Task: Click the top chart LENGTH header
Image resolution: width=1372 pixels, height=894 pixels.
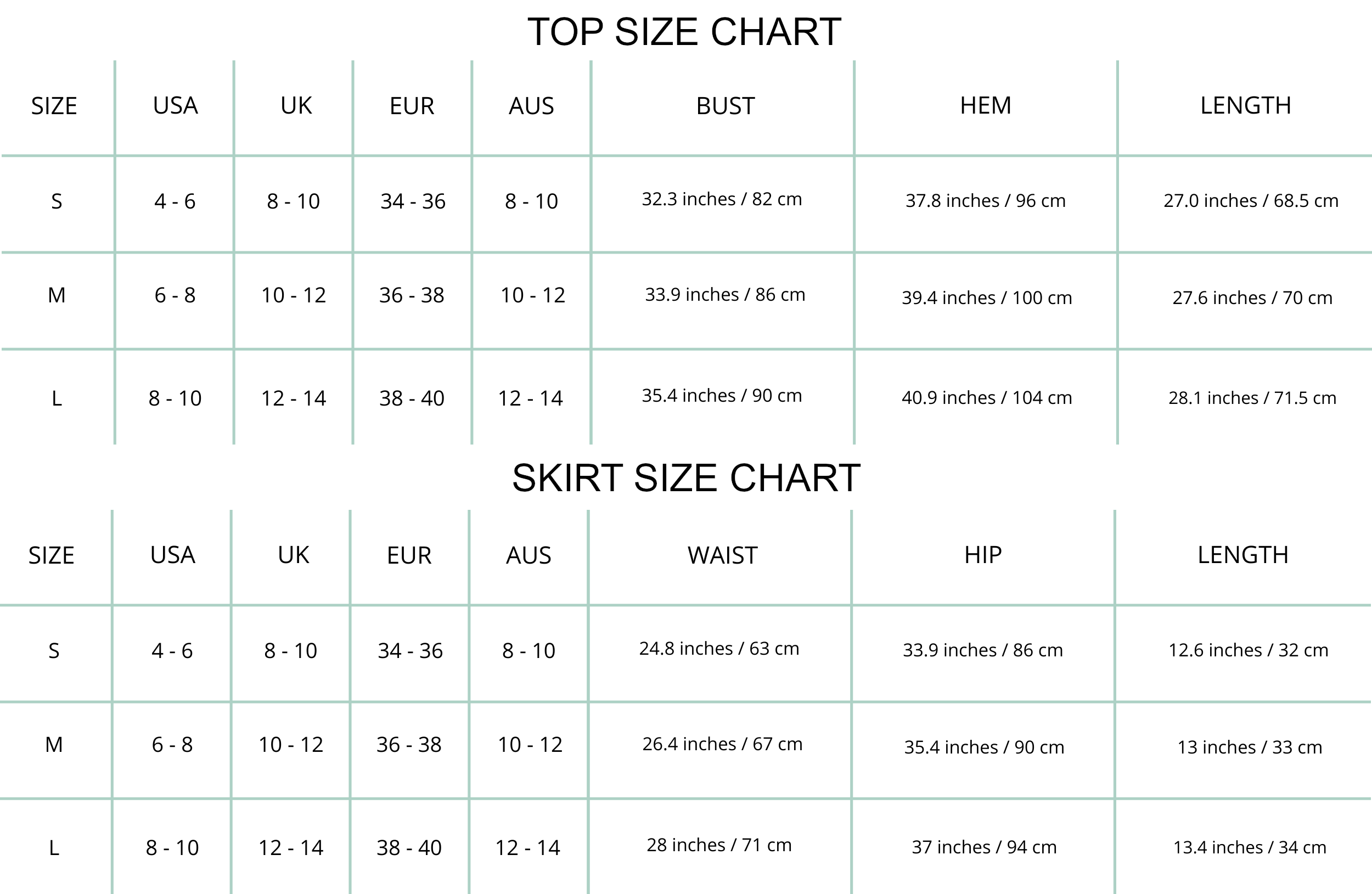Action: pyautogui.click(x=1245, y=106)
